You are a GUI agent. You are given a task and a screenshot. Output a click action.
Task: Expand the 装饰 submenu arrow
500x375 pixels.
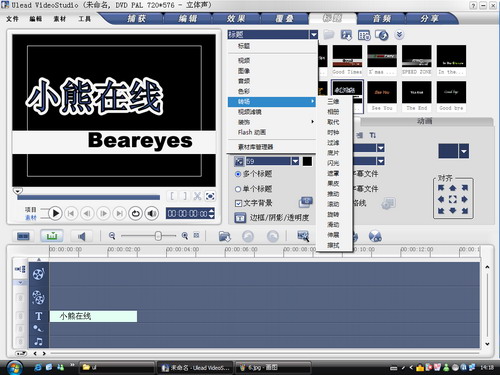[x=312, y=122]
